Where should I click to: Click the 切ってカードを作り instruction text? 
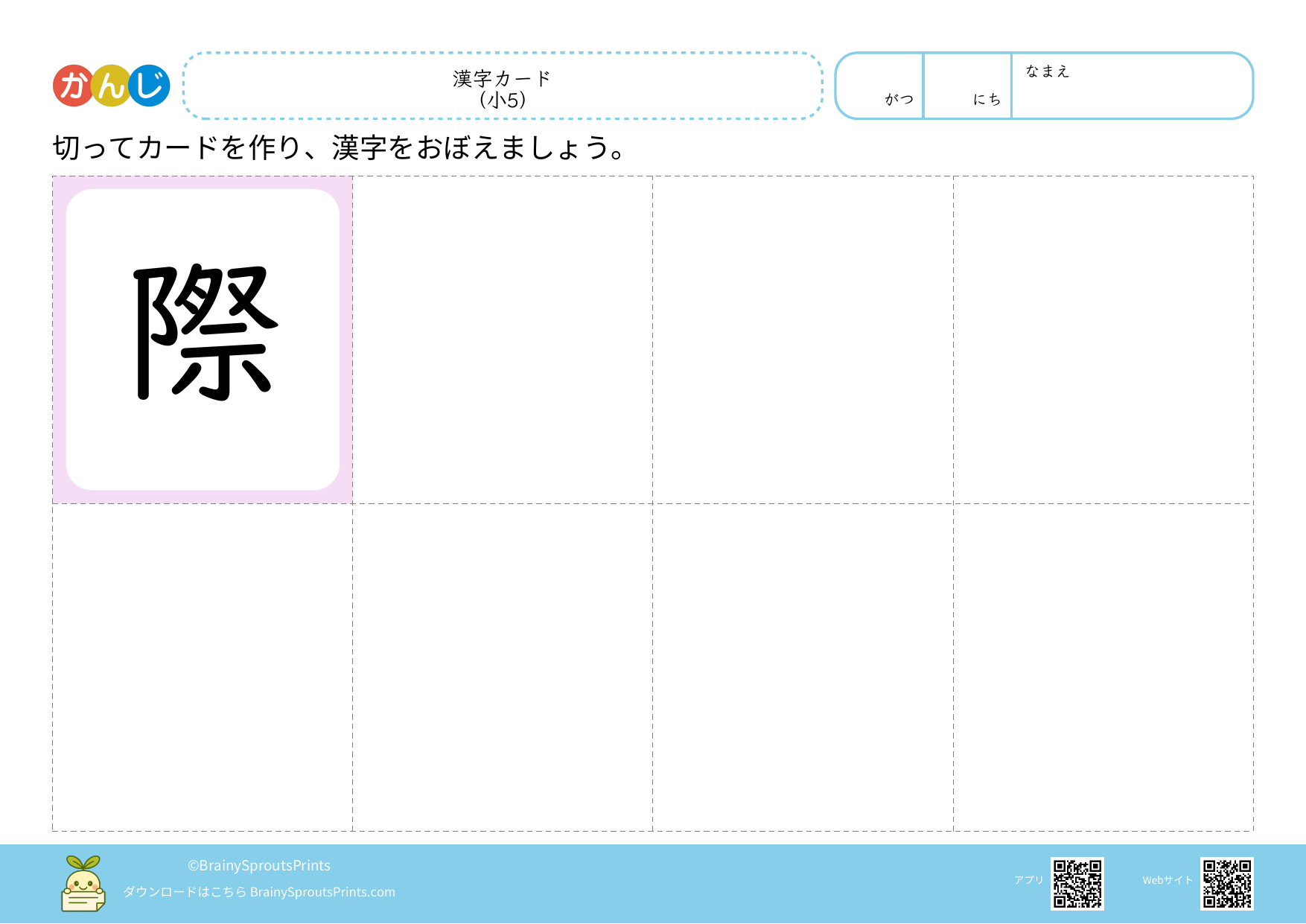(x=339, y=147)
